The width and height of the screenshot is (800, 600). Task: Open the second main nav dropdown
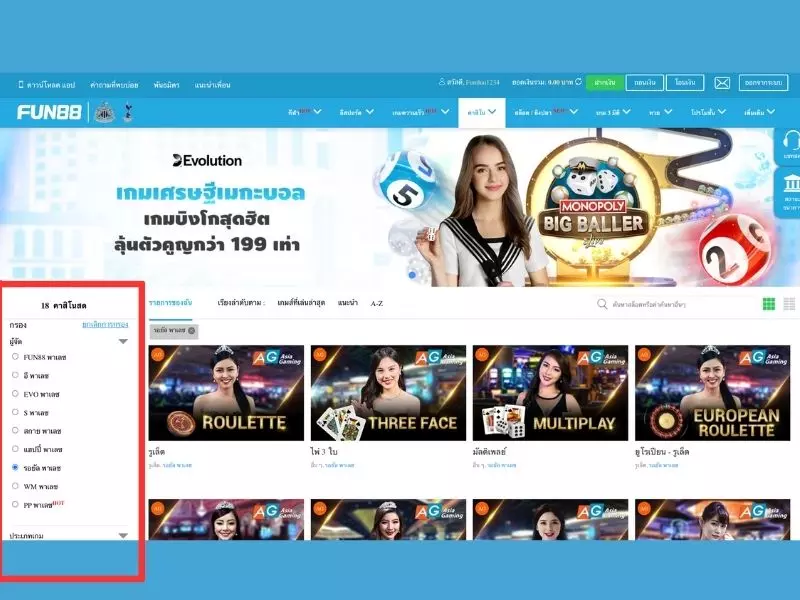(357, 112)
